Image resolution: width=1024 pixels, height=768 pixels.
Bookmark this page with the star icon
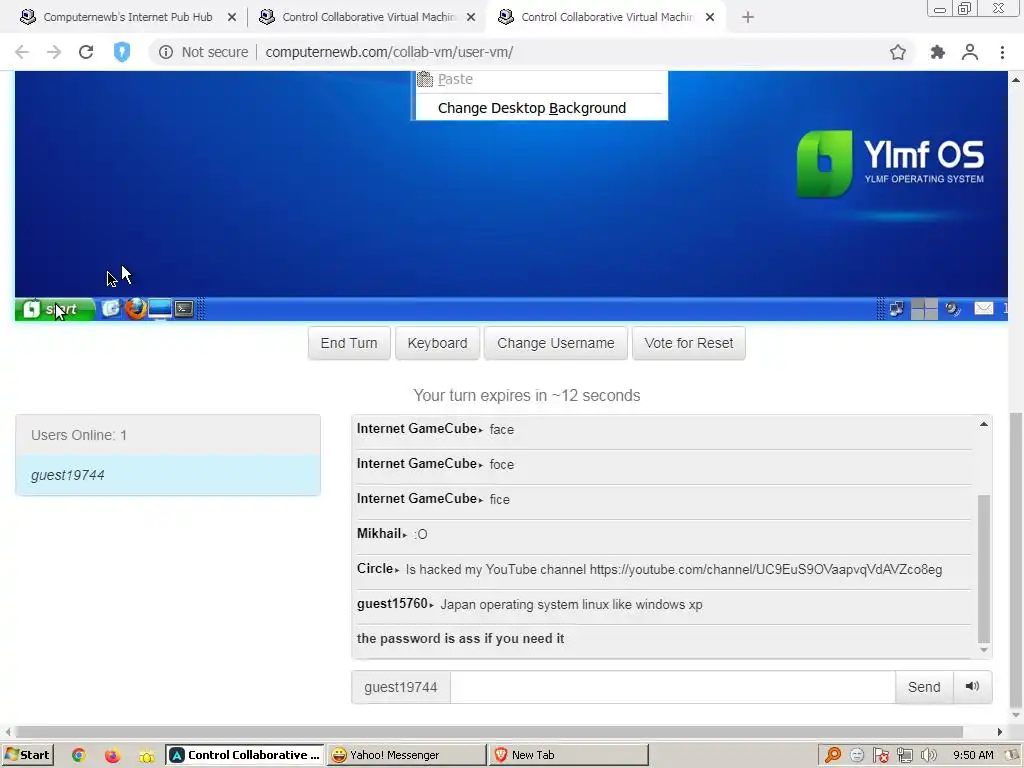click(x=898, y=52)
